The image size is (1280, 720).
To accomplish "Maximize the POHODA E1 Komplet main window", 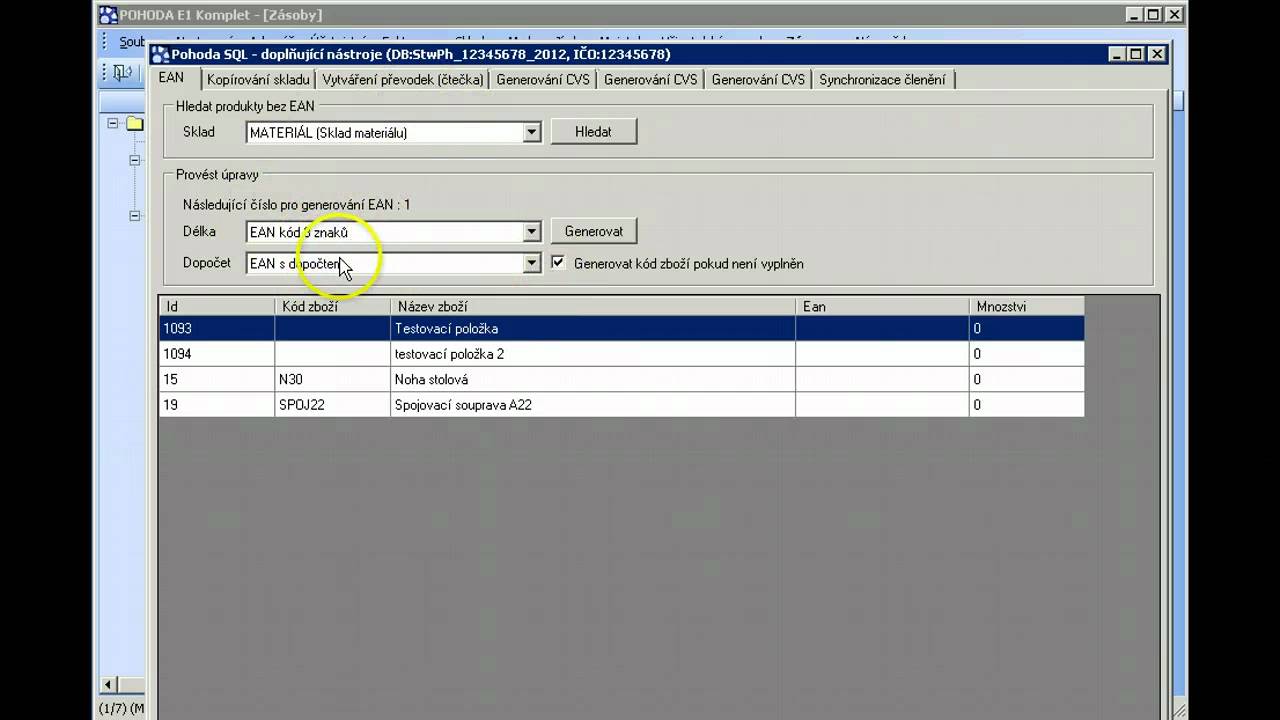I will [1153, 15].
